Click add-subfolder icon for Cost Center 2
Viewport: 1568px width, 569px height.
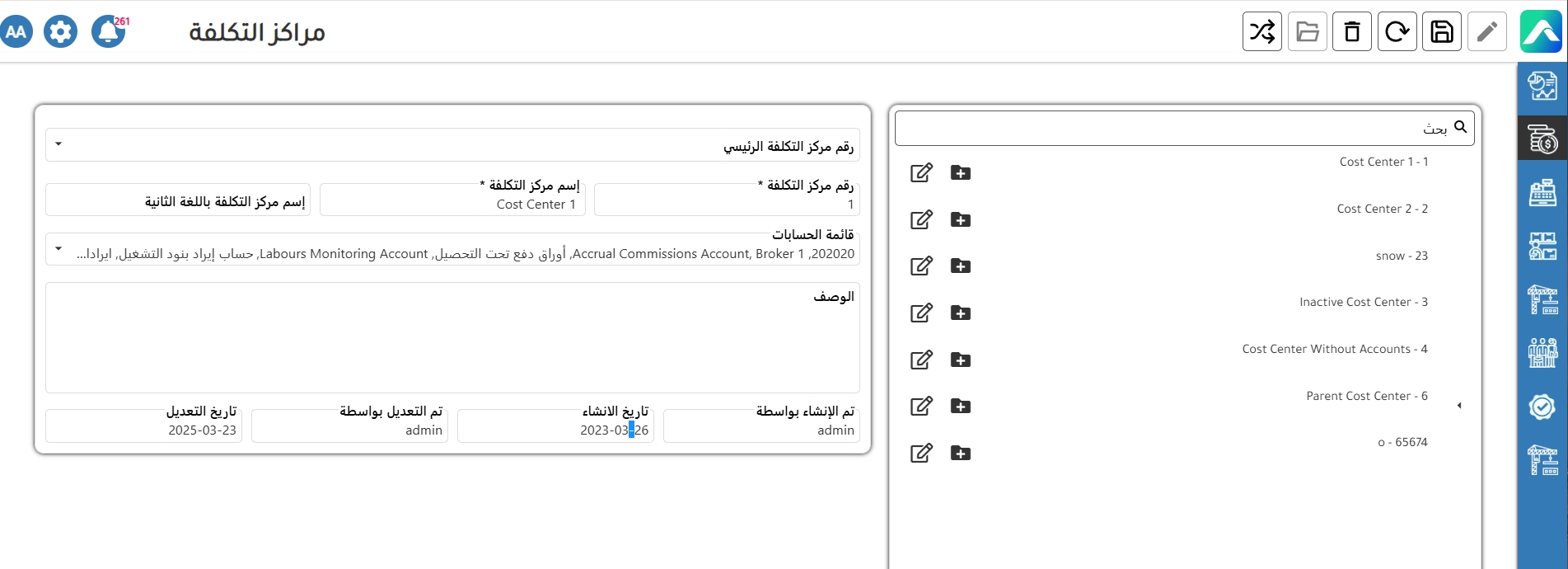tap(960, 220)
